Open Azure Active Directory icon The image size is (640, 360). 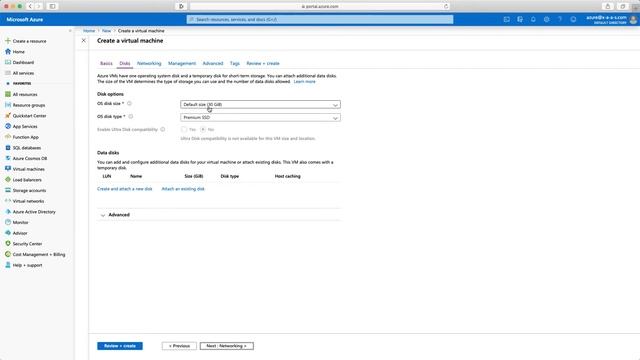8,211
